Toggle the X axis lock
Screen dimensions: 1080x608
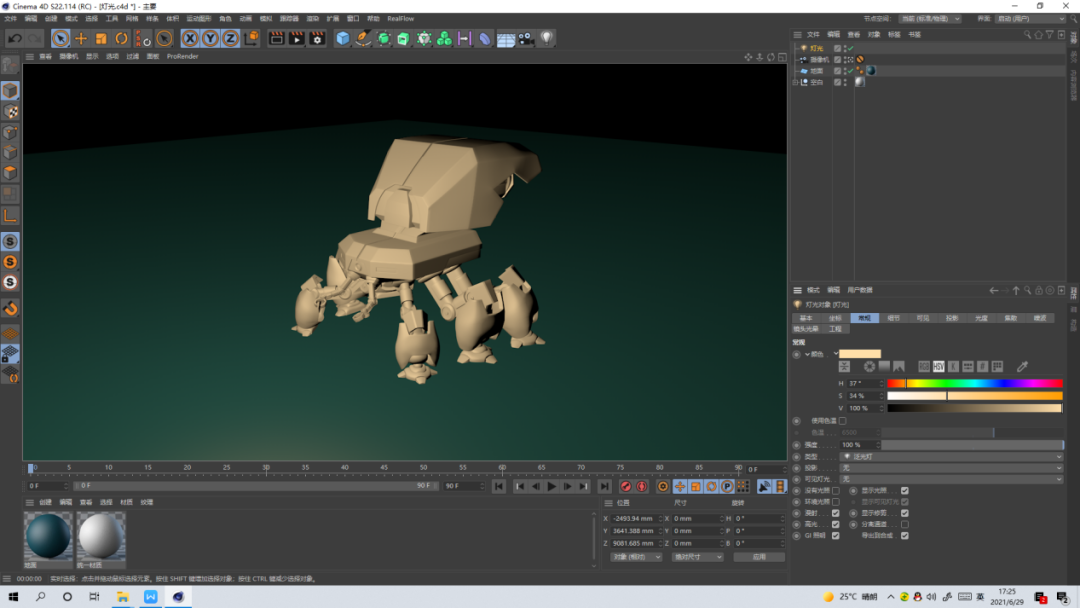point(189,39)
